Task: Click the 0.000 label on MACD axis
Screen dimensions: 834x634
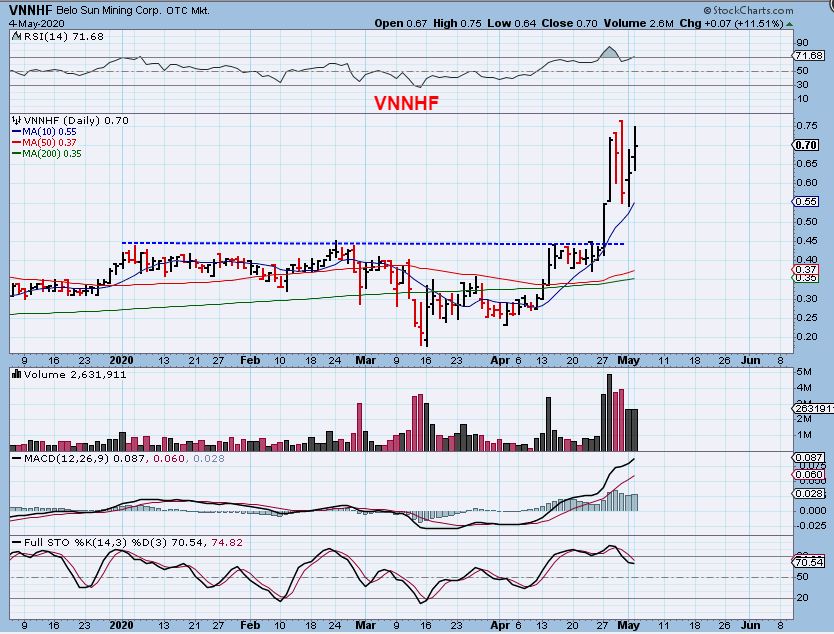Action: click(x=812, y=511)
